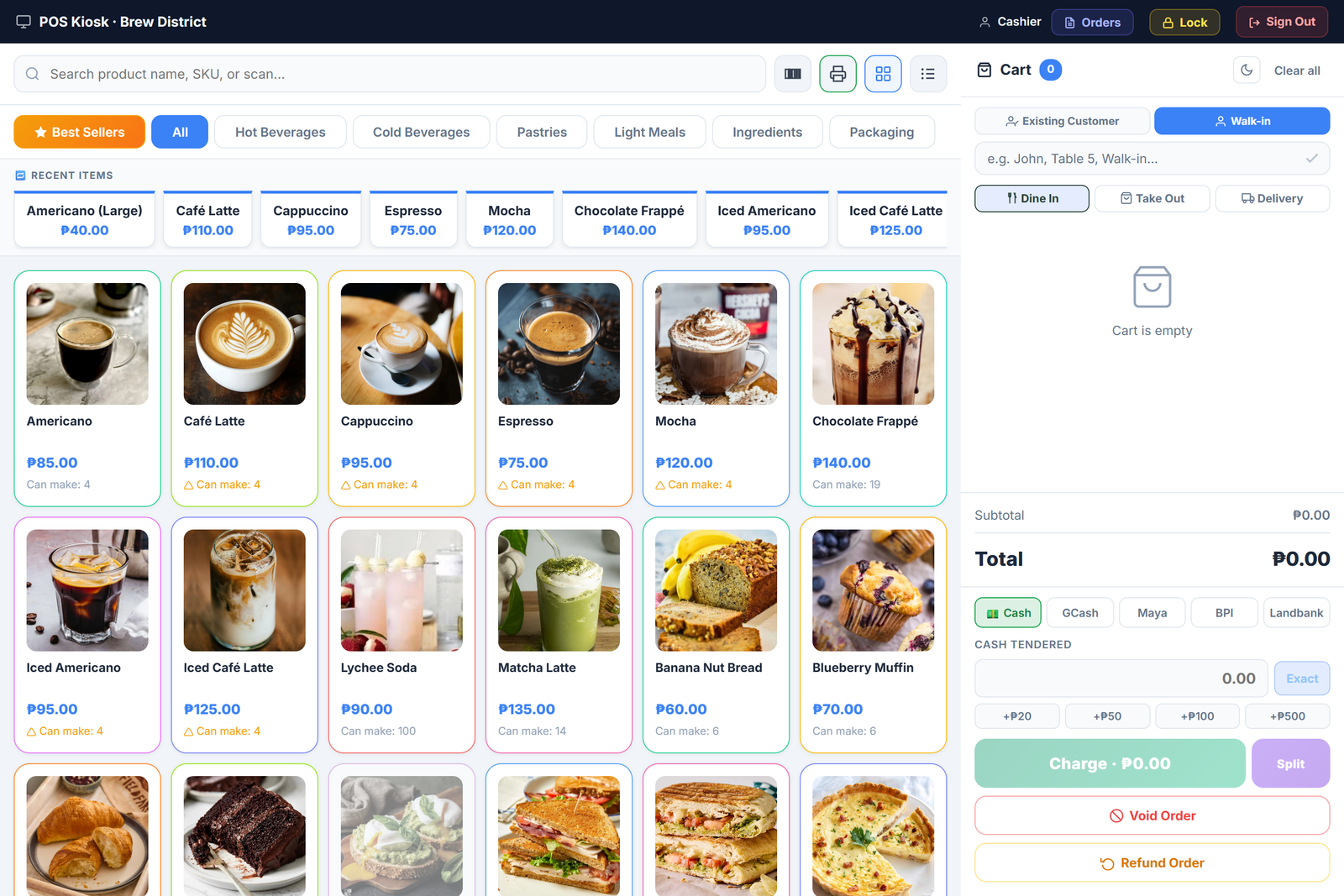This screenshot has height=896, width=1344.
Task: Lock the POS kiosk
Action: click(x=1184, y=22)
